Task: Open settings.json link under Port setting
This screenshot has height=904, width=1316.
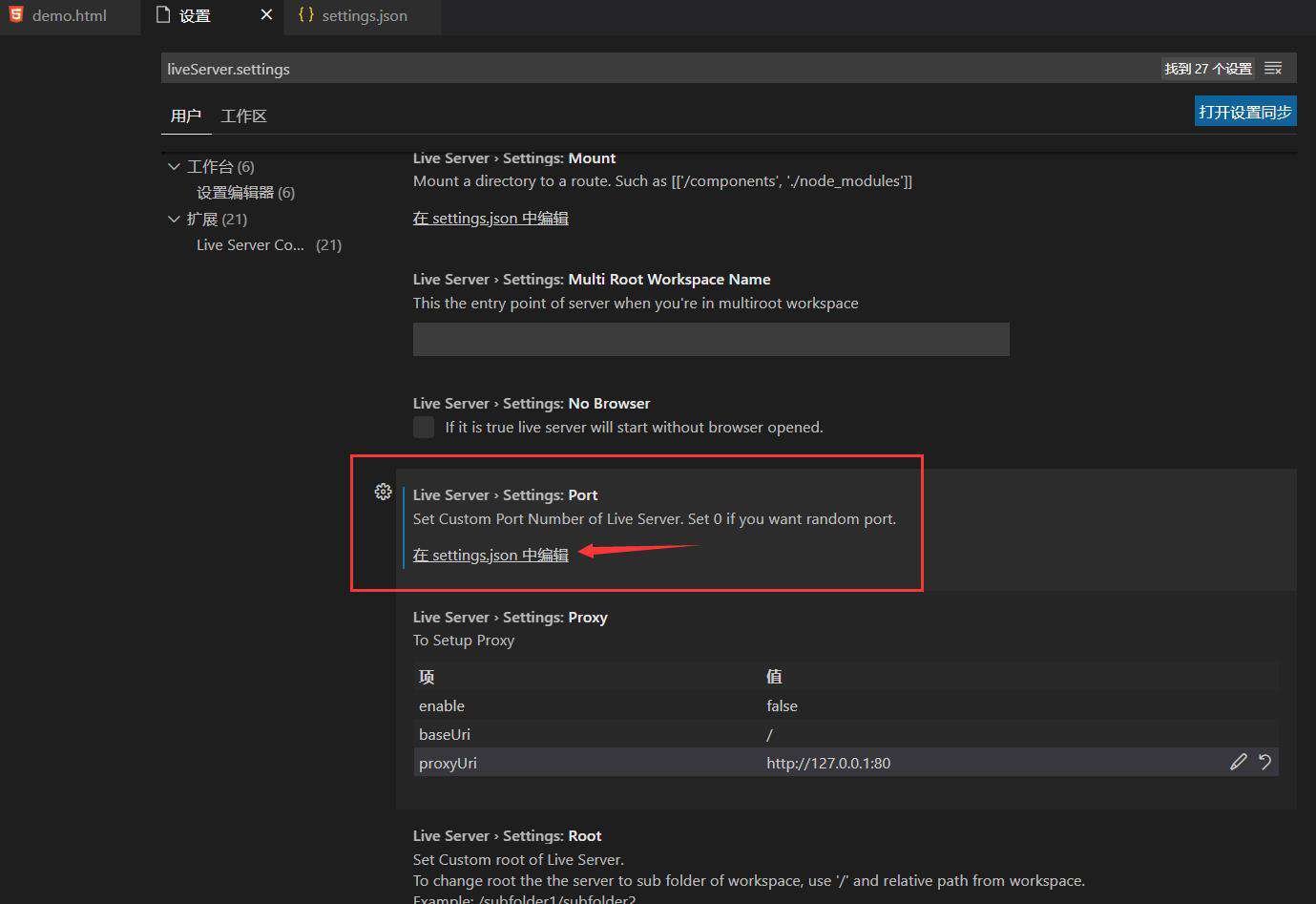Action: click(491, 555)
